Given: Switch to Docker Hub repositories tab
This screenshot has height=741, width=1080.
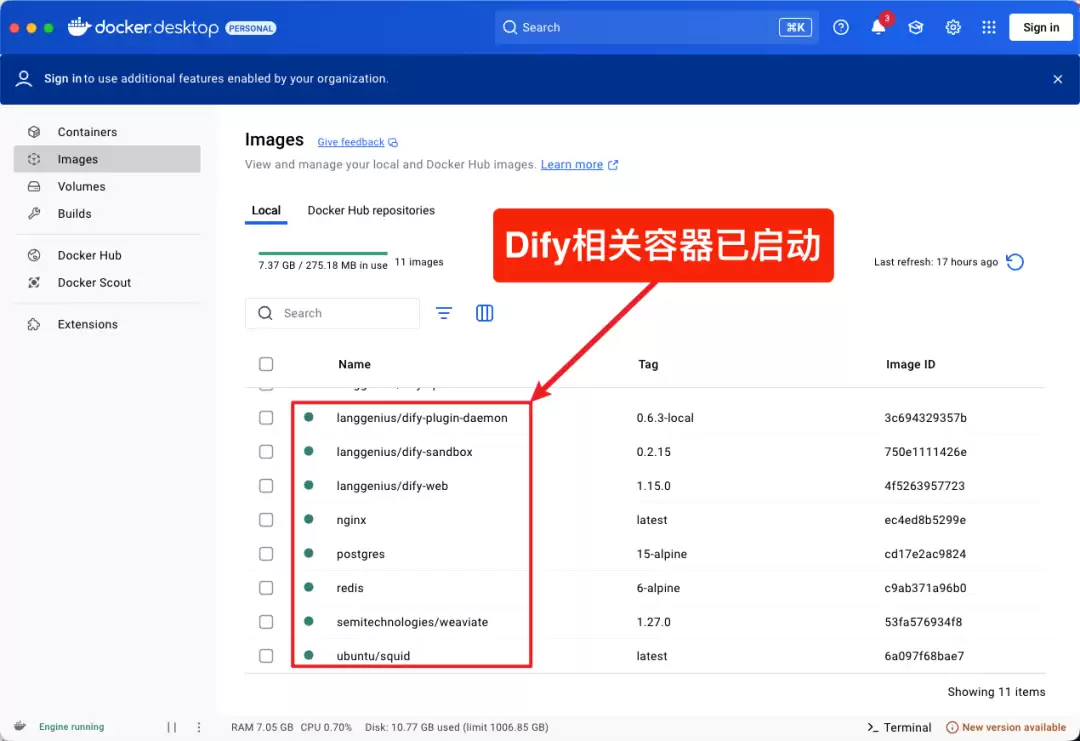Looking at the screenshot, I should [x=371, y=211].
